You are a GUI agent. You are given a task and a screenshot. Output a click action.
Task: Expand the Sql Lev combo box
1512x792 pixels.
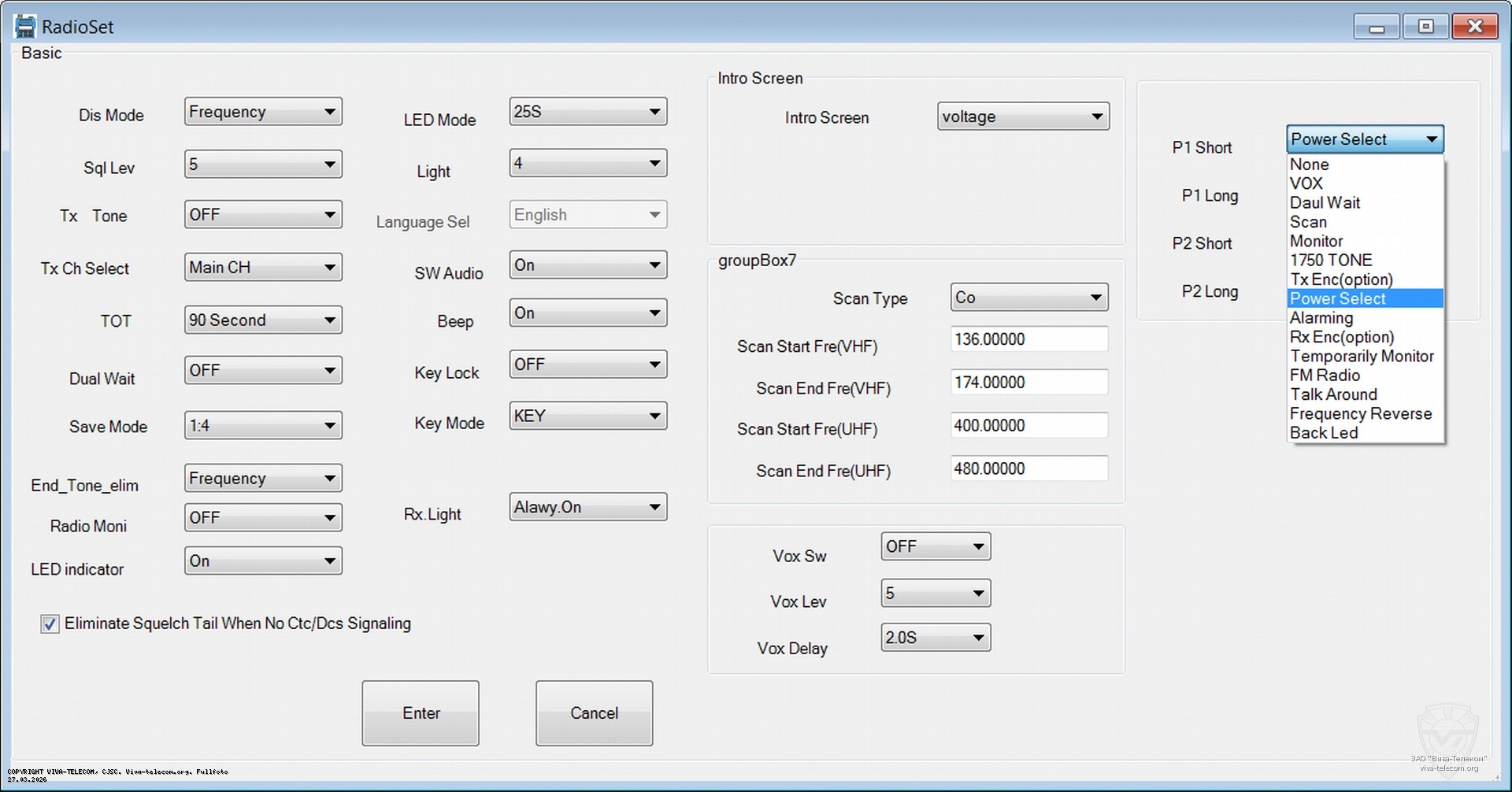point(262,165)
